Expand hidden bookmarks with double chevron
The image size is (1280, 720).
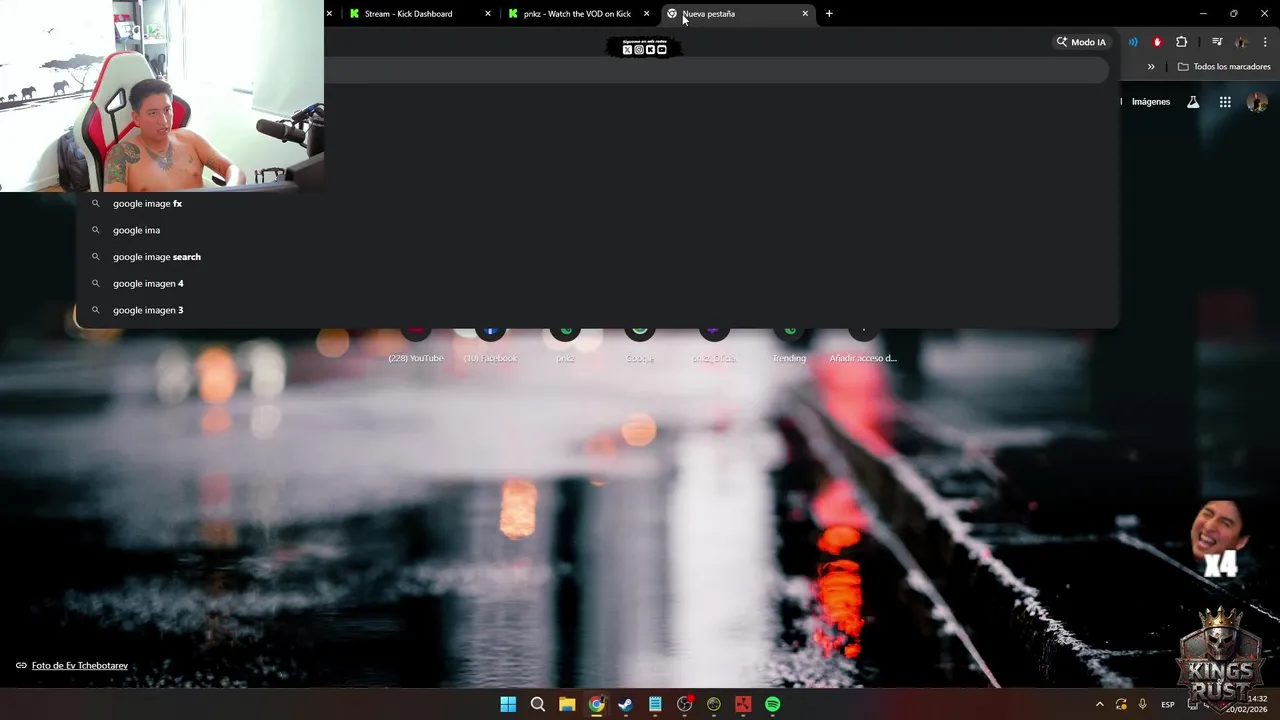pos(1151,67)
